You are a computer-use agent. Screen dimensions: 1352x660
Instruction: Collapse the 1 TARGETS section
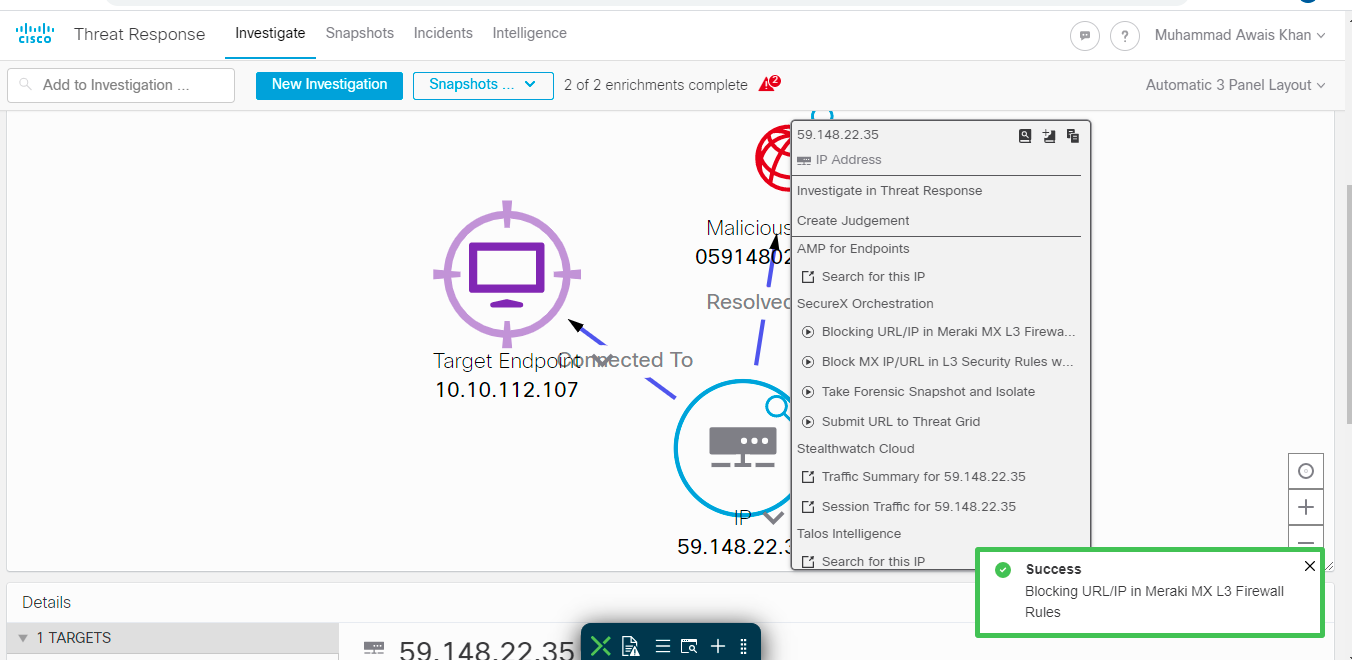(24, 638)
